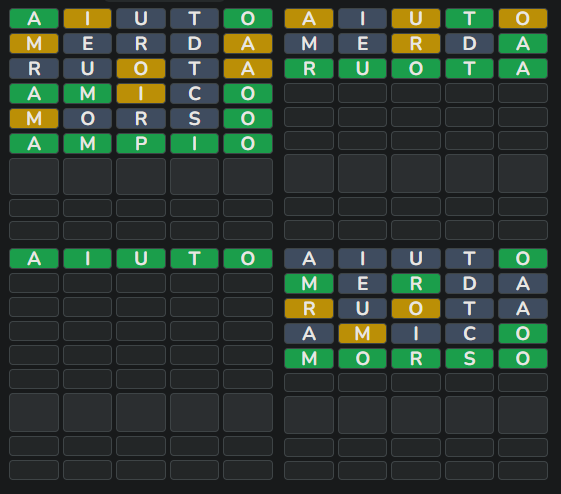
Task: Select yellow I tile of AMICO, top-left board
Action: pos(141,93)
